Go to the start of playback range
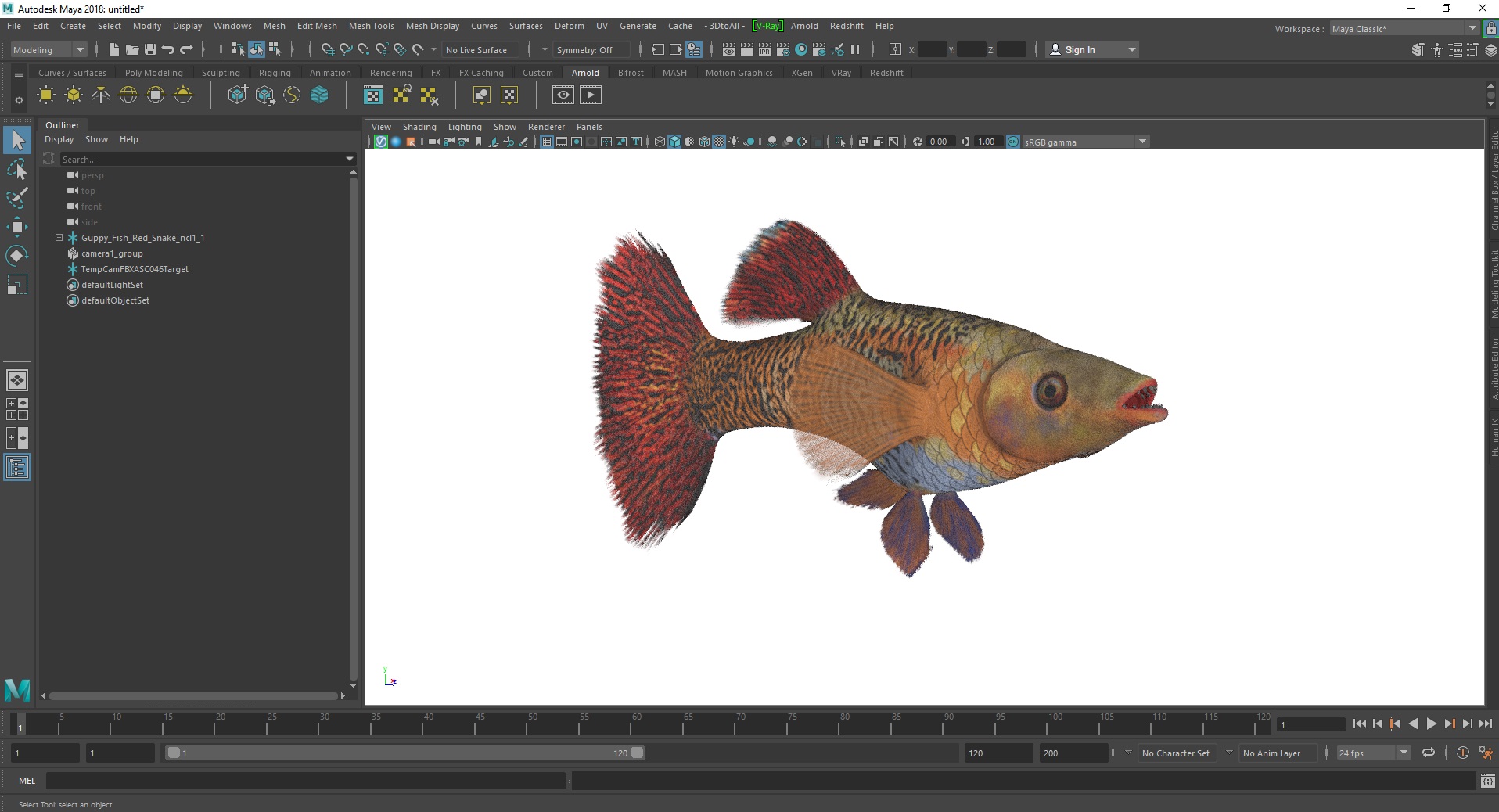 tap(1360, 724)
